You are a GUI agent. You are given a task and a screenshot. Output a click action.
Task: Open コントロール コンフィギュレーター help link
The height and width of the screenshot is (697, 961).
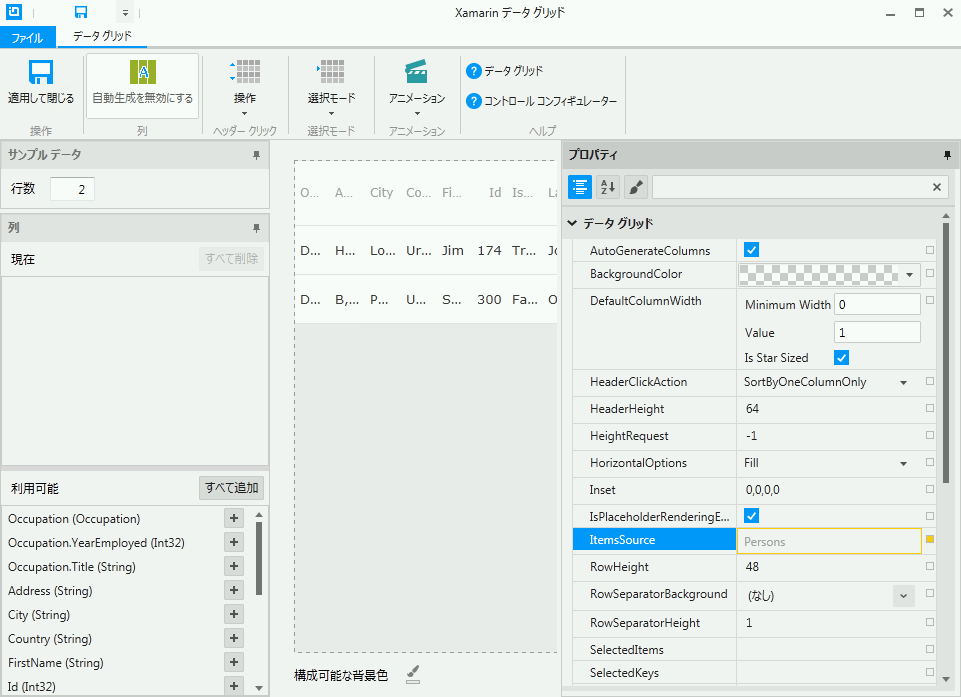point(541,101)
